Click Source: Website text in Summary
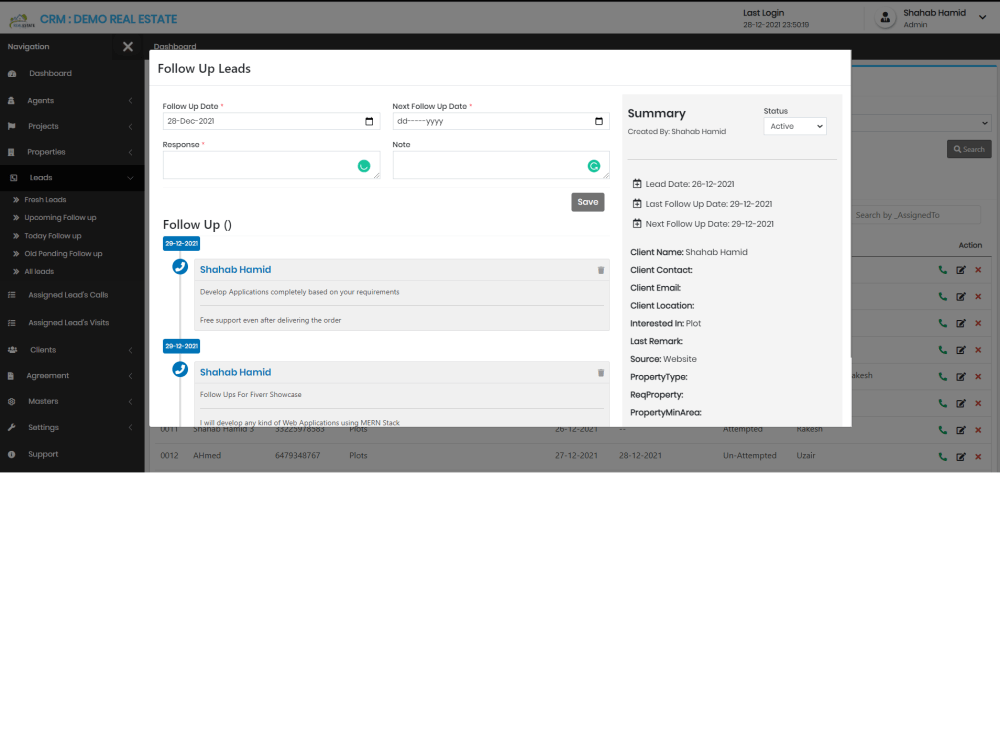Image resolution: width=1000 pixels, height=750 pixels. (663, 359)
